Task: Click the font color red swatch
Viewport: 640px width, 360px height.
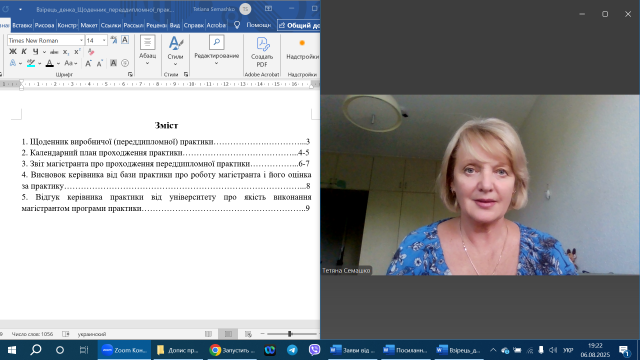Action: click(49, 63)
